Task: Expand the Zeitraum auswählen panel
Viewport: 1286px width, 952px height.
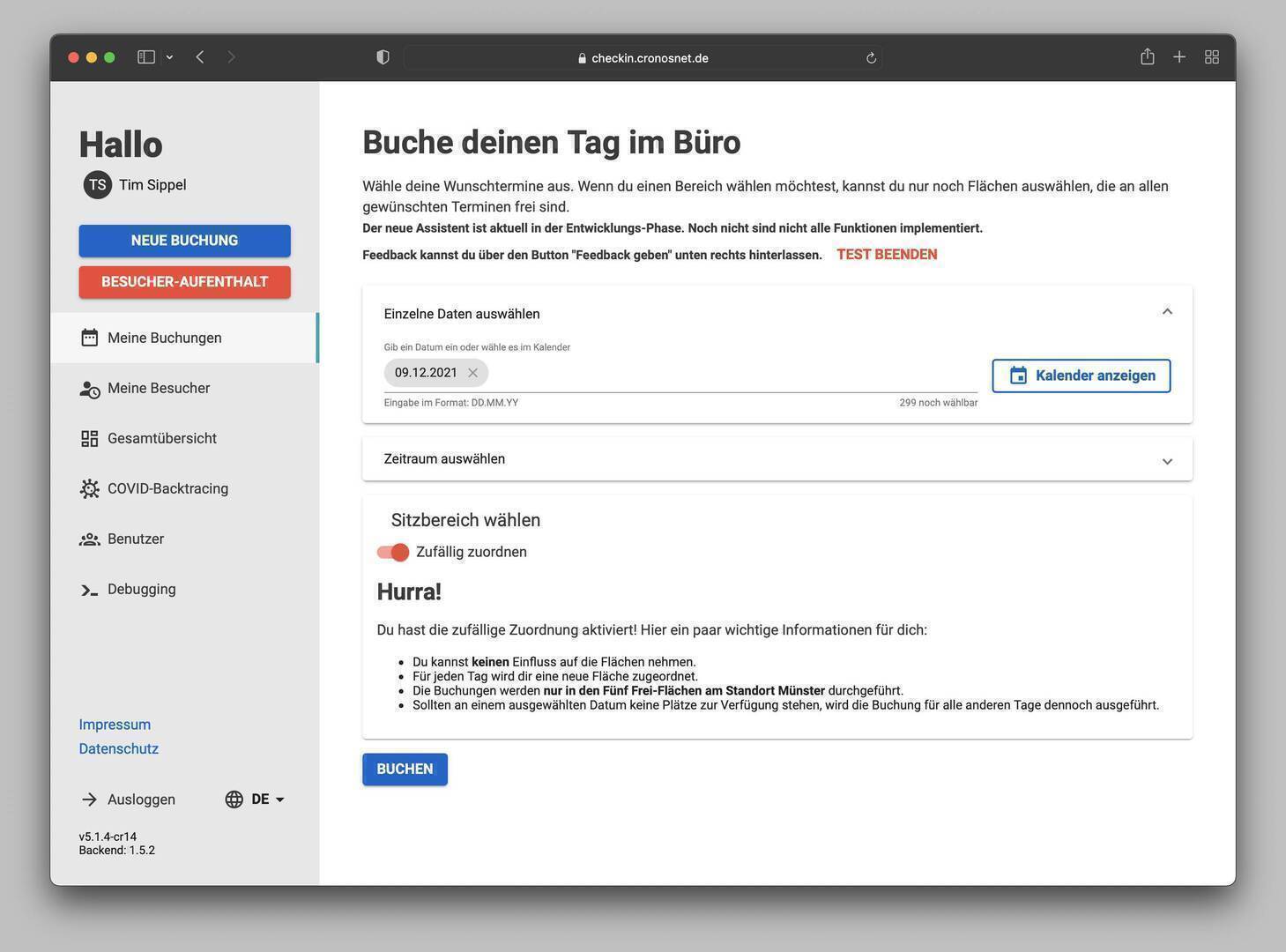Action: click(1167, 460)
